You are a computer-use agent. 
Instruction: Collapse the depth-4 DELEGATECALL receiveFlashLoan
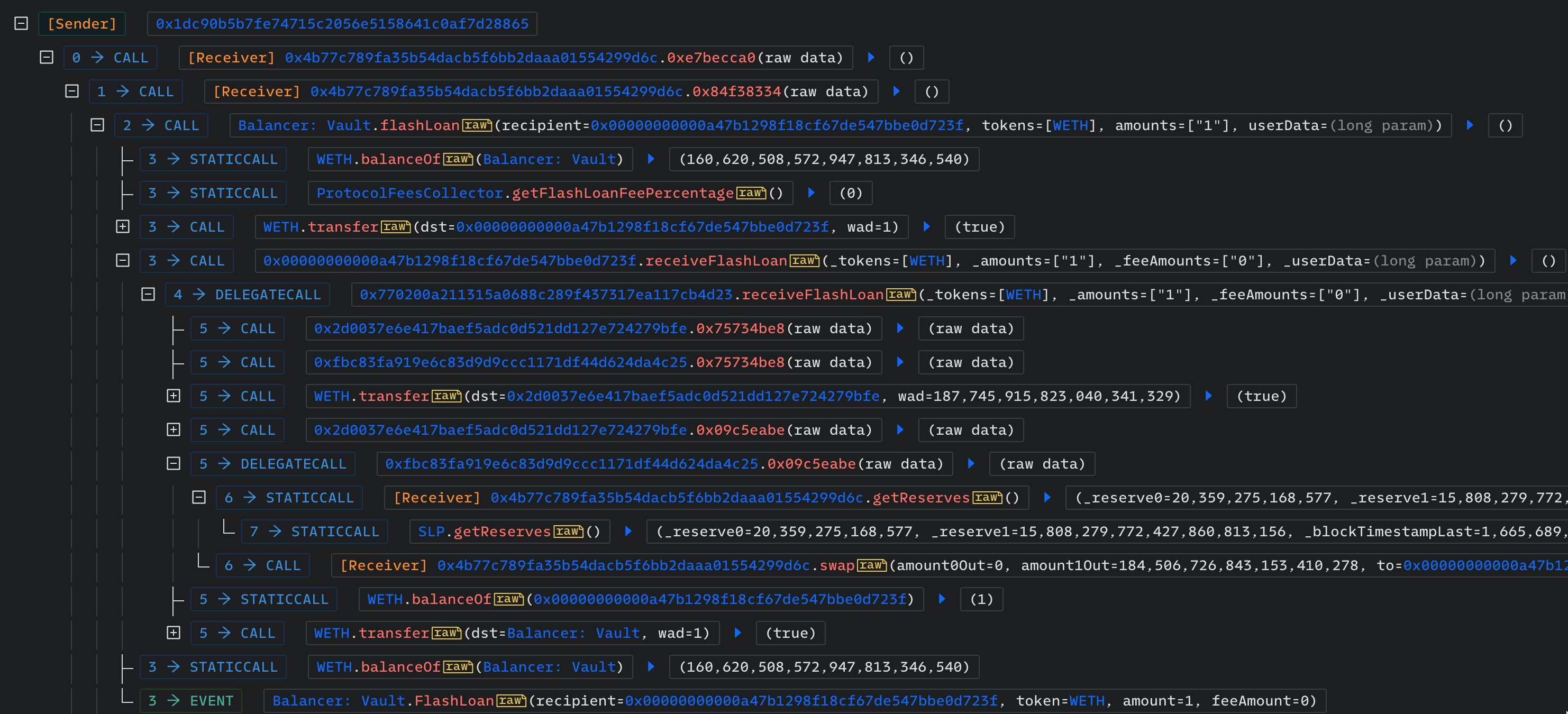147,294
